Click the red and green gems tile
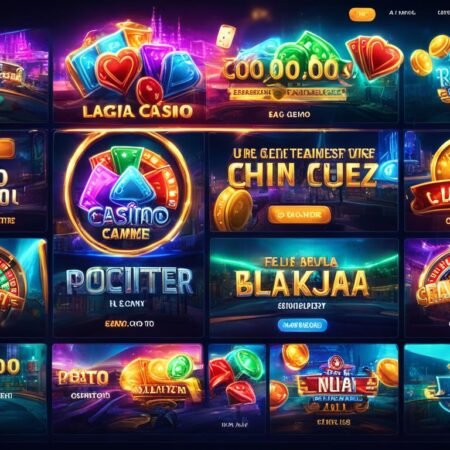 [237, 388]
